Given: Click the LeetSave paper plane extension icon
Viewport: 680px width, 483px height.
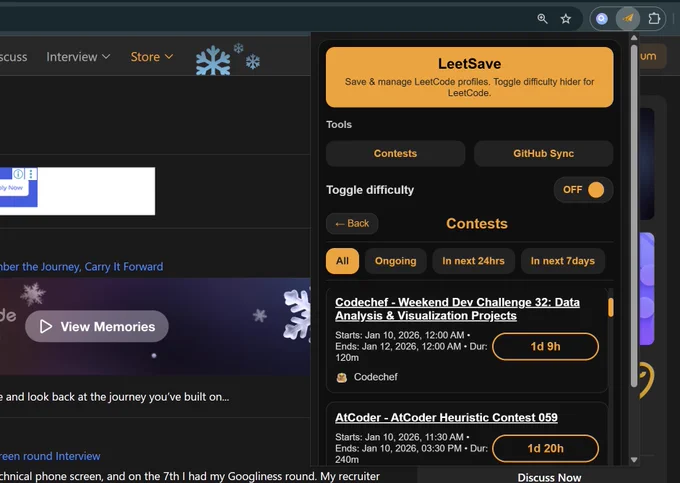Looking at the screenshot, I should 628,19.
